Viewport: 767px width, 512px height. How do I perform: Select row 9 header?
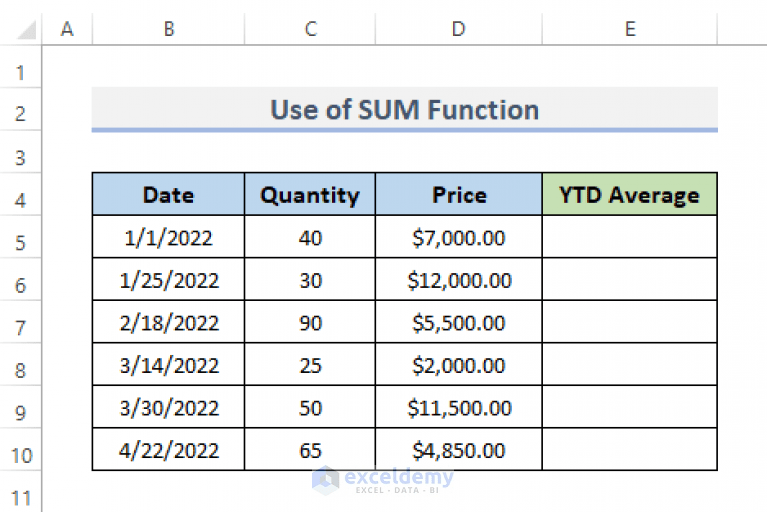pyautogui.click(x=21, y=407)
